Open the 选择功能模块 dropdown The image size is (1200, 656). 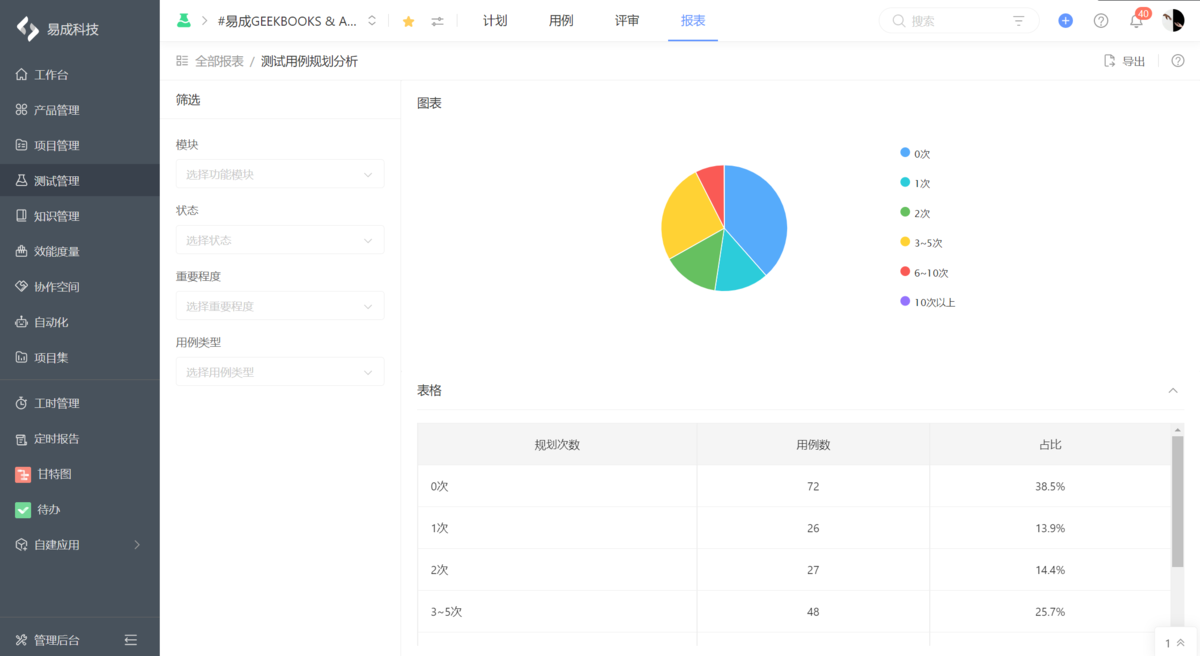click(280, 173)
